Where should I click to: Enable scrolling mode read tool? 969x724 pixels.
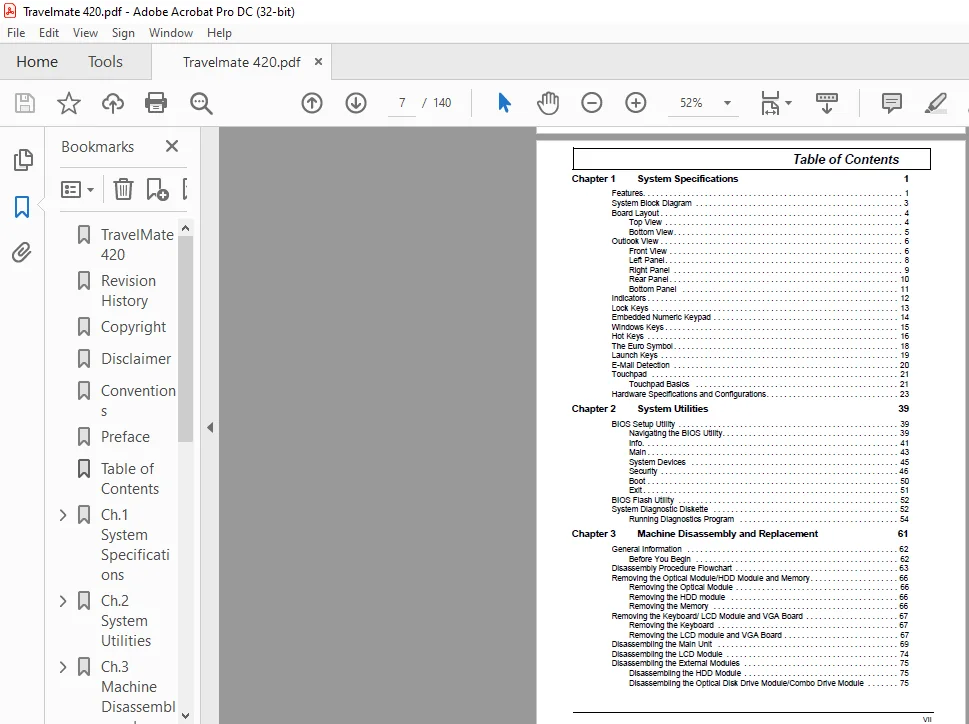tap(827, 103)
